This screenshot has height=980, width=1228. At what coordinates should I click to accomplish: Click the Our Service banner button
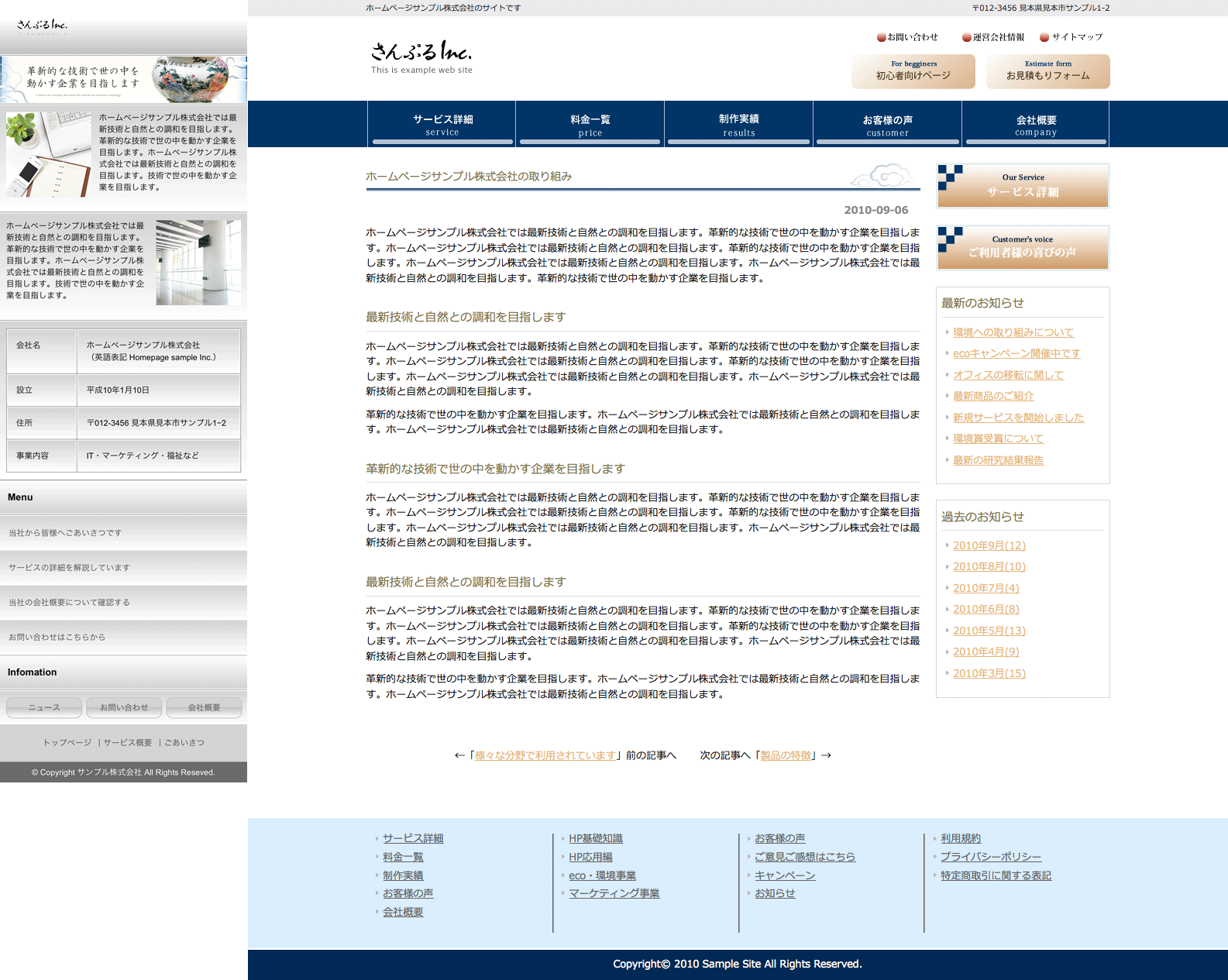(1023, 186)
